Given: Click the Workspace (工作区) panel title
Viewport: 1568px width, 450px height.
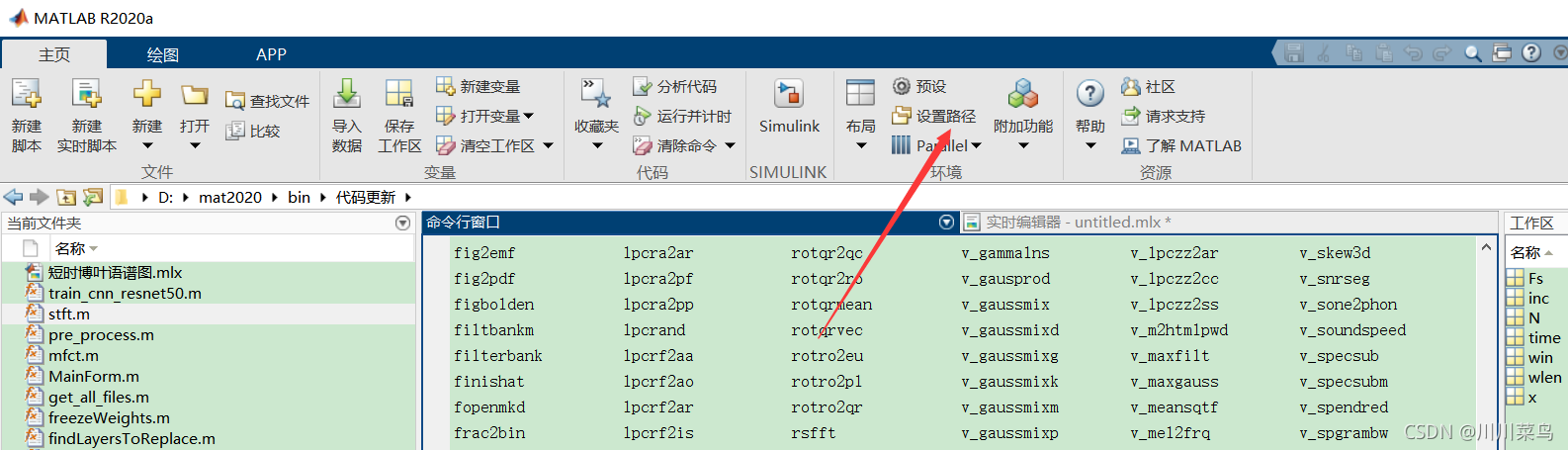Looking at the screenshot, I should click(x=1531, y=224).
